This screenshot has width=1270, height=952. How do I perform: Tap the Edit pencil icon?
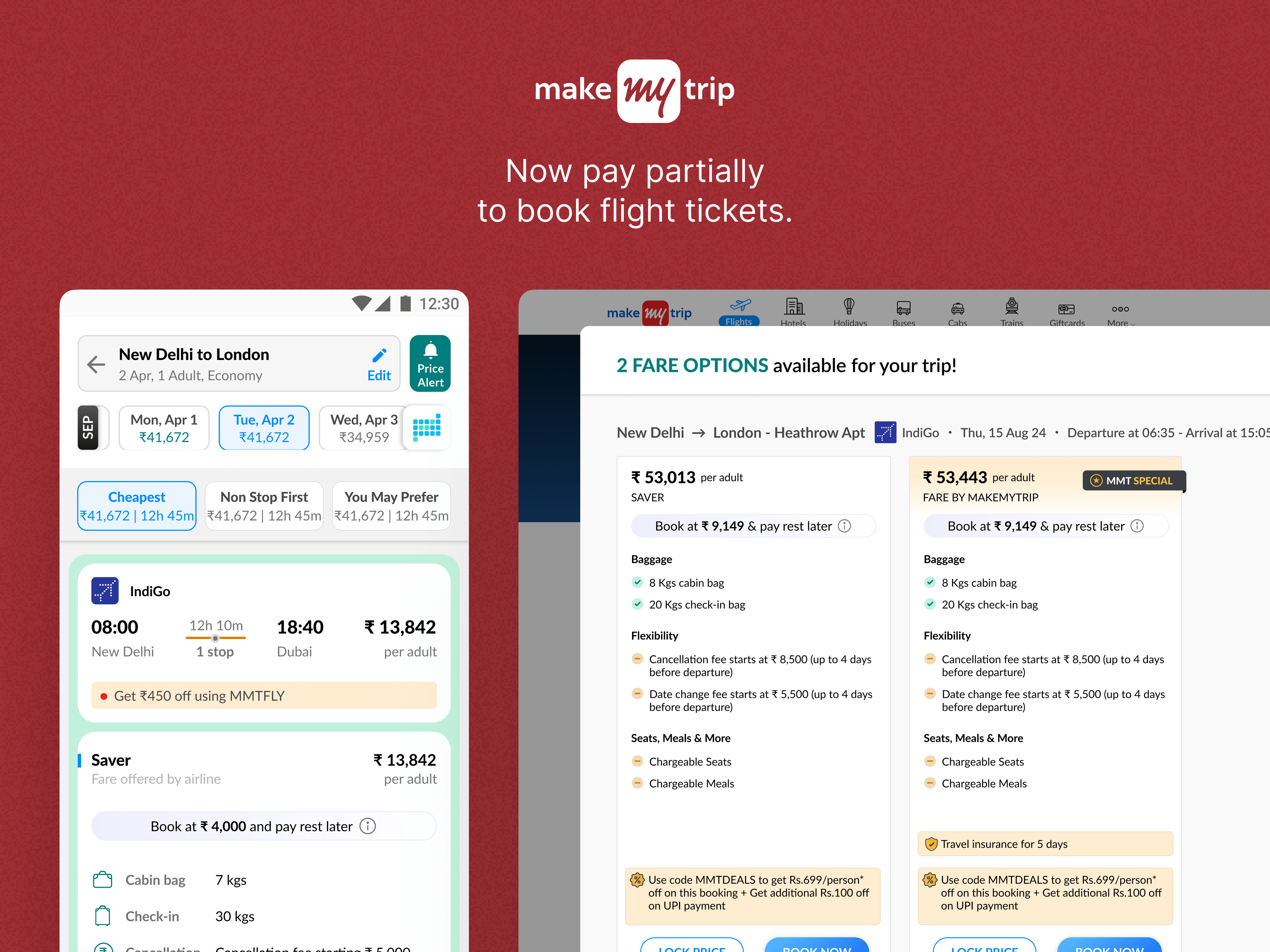coord(379,355)
